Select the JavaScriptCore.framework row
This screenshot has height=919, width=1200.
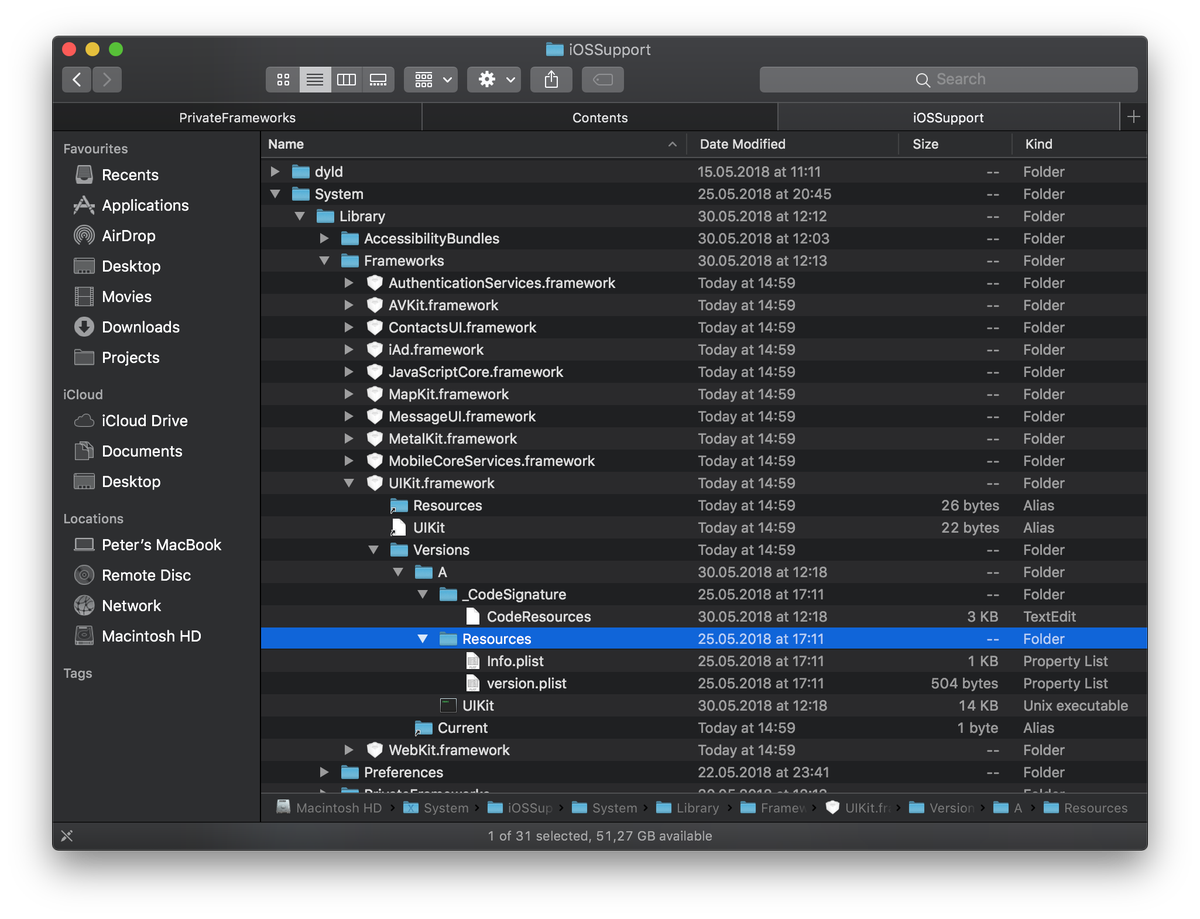(704, 372)
